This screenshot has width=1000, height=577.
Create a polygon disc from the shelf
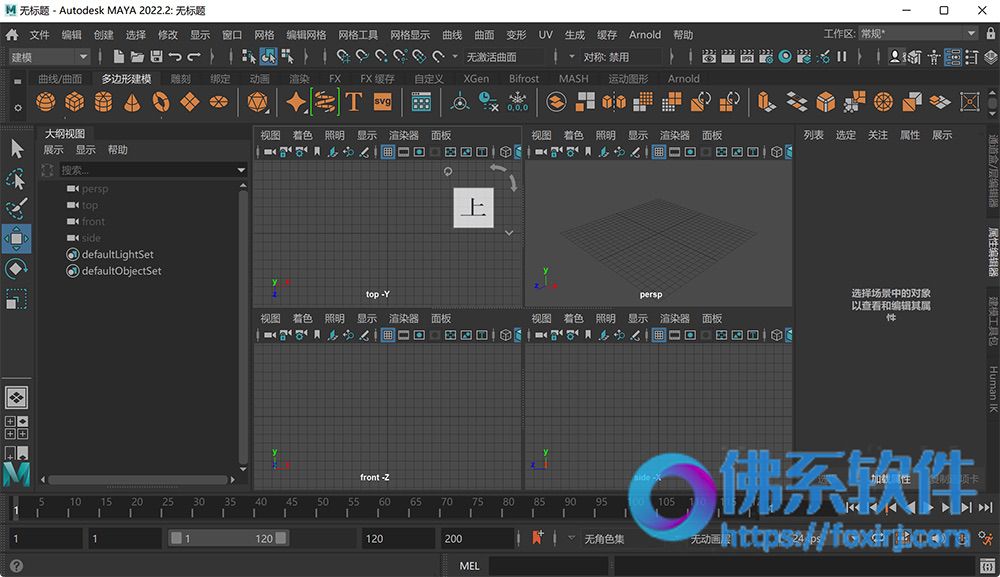(x=219, y=101)
